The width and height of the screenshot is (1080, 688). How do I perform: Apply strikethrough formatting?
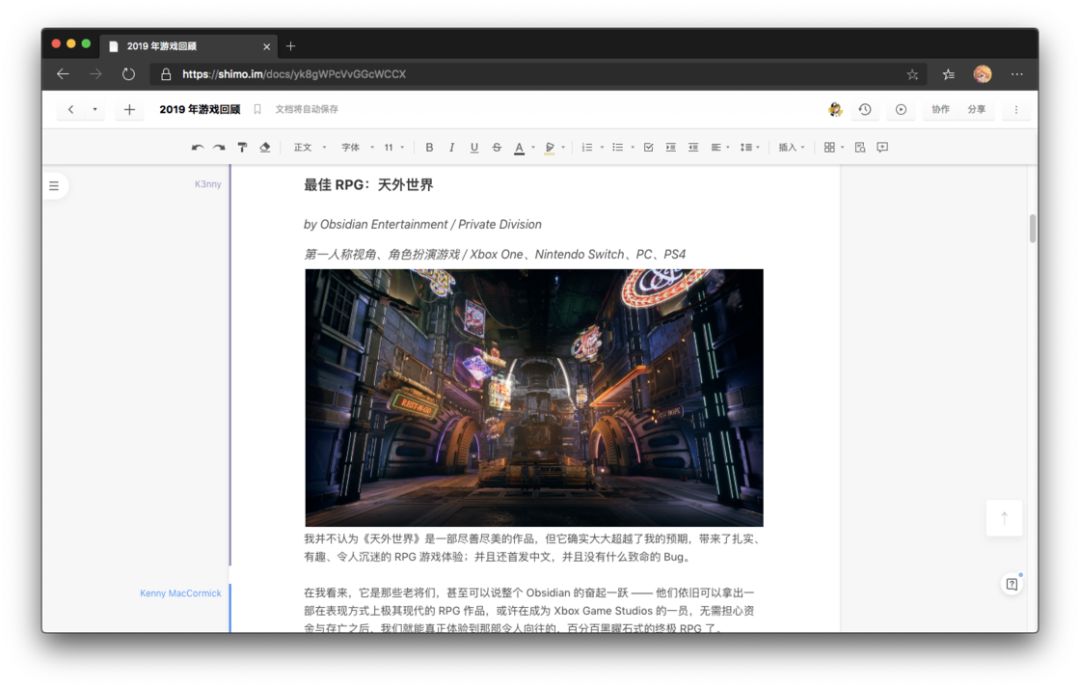pyautogui.click(x=496, y=147)
